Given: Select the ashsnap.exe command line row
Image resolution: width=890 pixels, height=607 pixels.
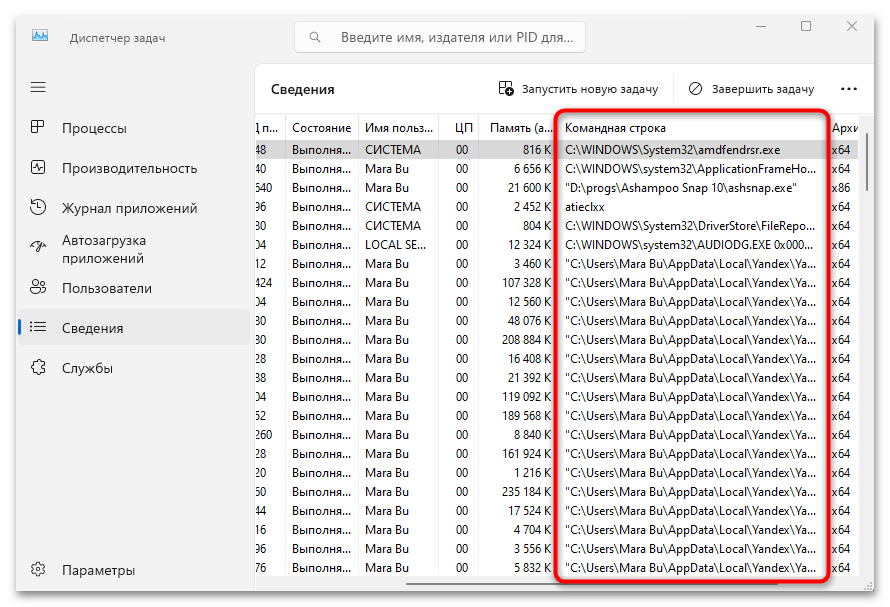Looking at the screenshot, I should tap(681, 188).
